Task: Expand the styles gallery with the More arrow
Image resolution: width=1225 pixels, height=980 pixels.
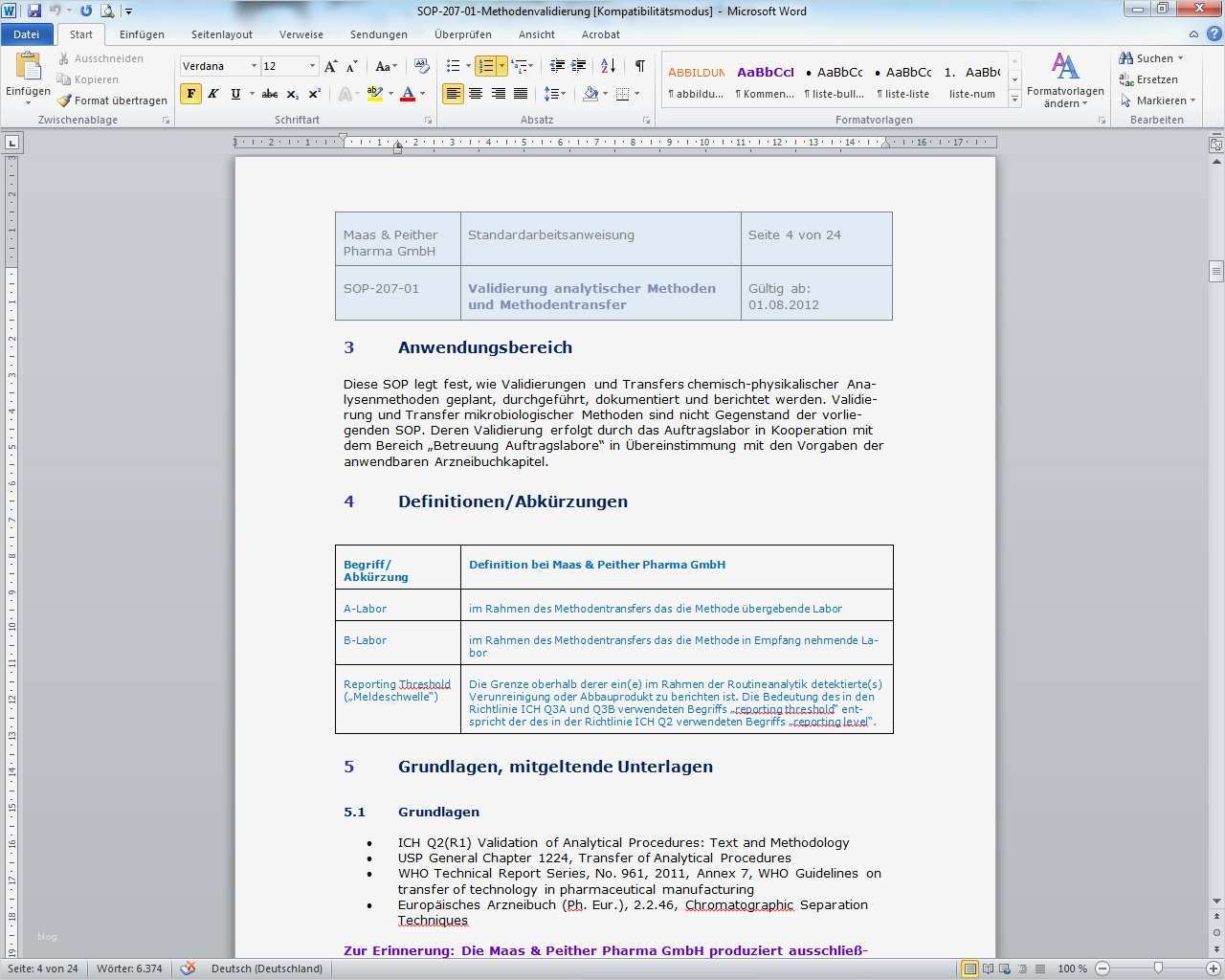Action: [x=1014, y=100]
